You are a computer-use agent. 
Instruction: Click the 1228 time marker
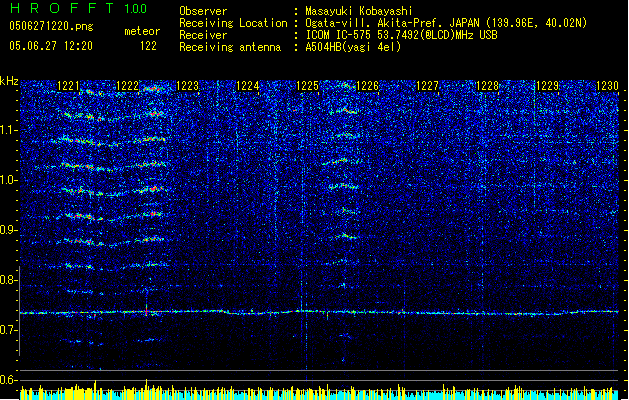tap(487, 85)
